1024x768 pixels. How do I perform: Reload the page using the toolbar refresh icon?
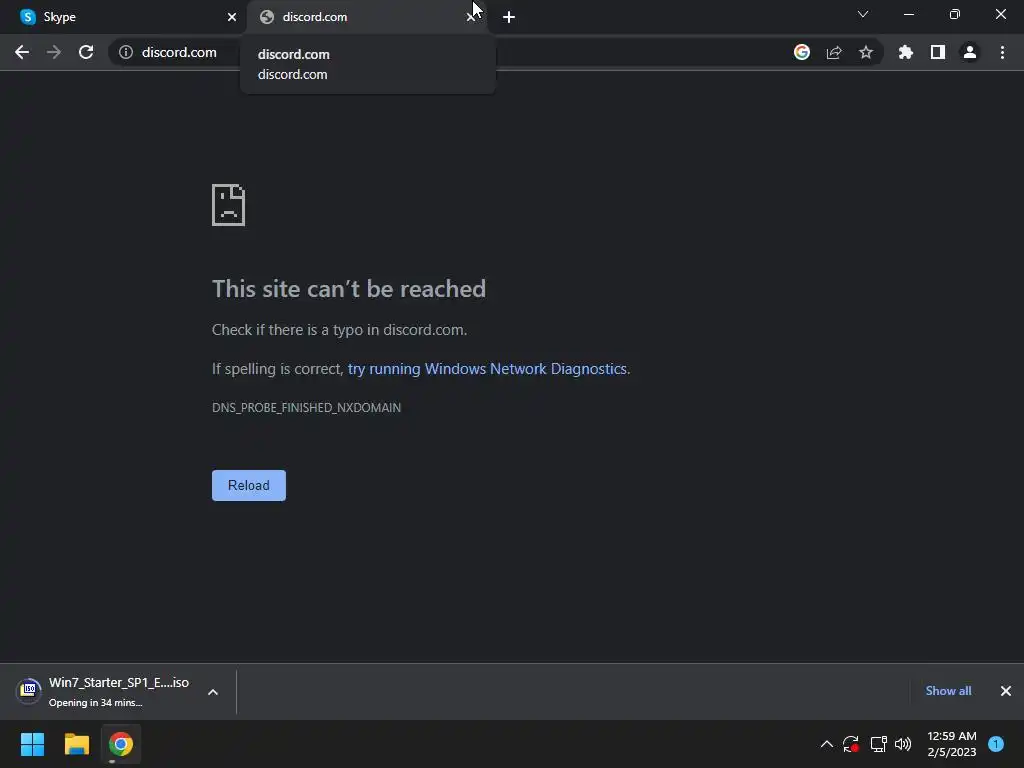tap(86, 52)
